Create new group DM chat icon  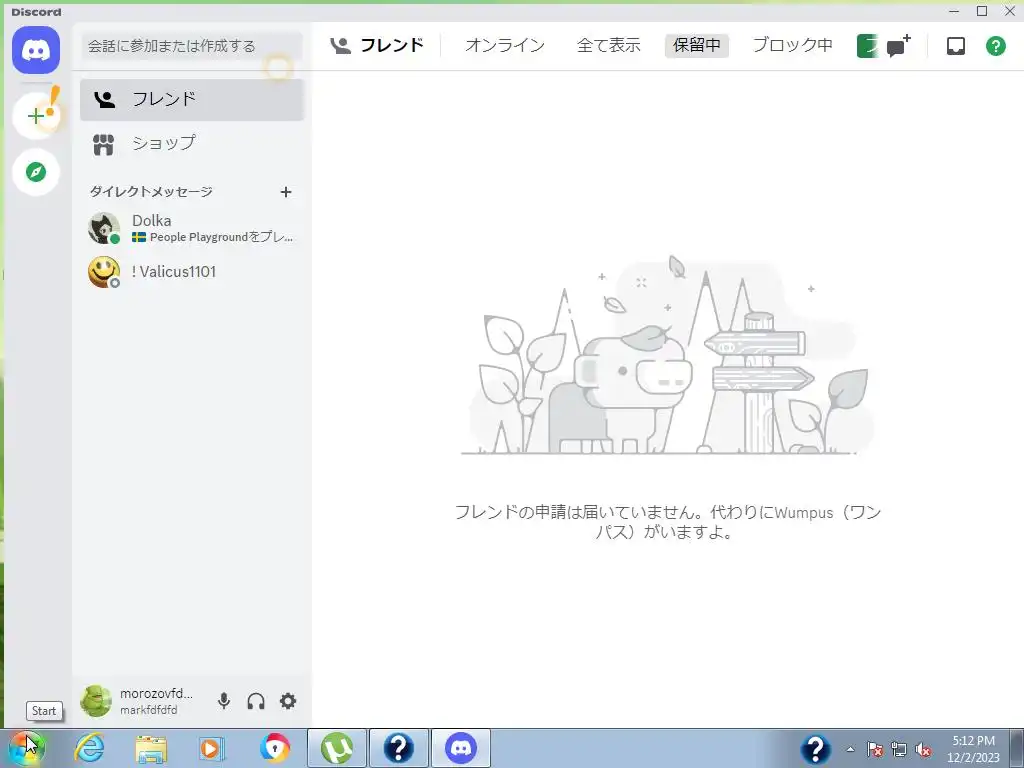tap(899, 46)
